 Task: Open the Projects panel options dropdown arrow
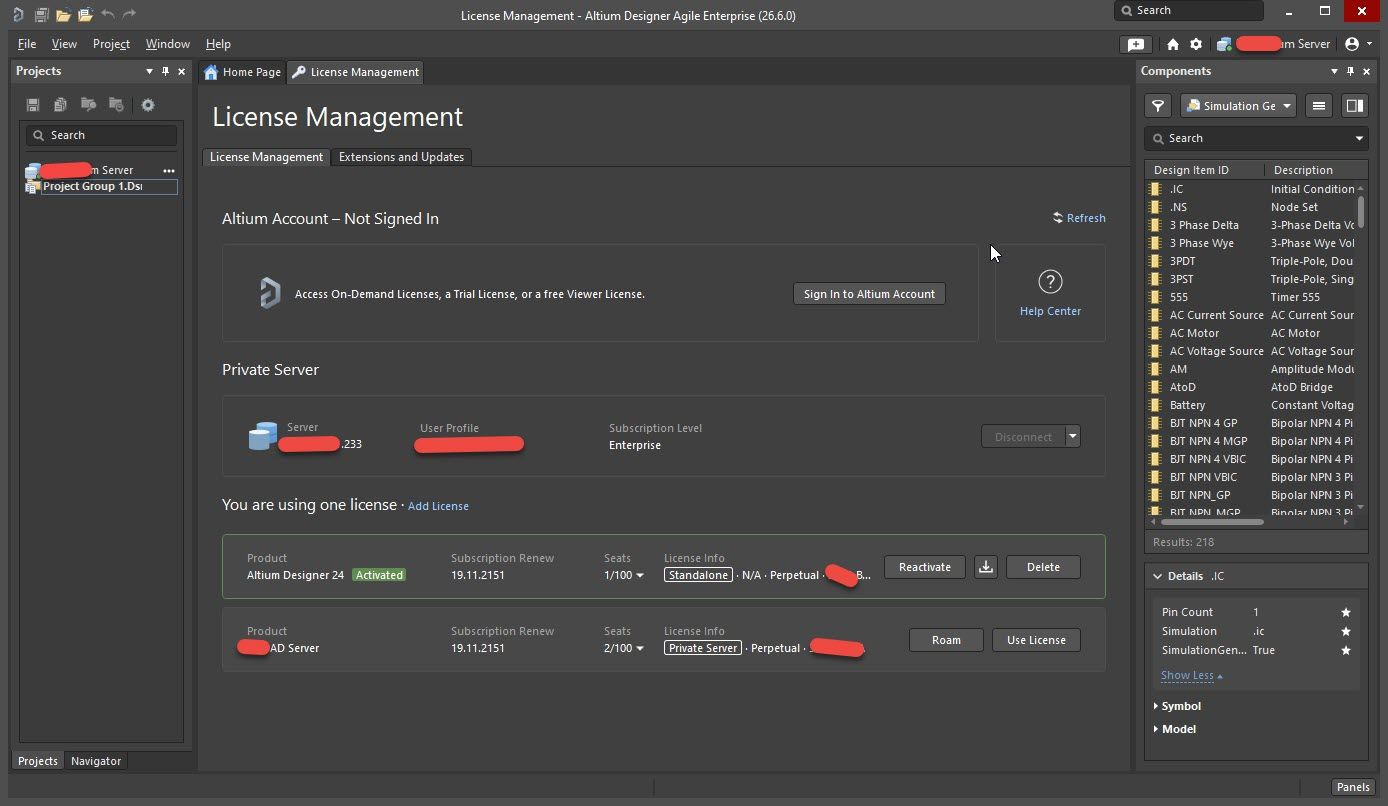coord(149,71)
